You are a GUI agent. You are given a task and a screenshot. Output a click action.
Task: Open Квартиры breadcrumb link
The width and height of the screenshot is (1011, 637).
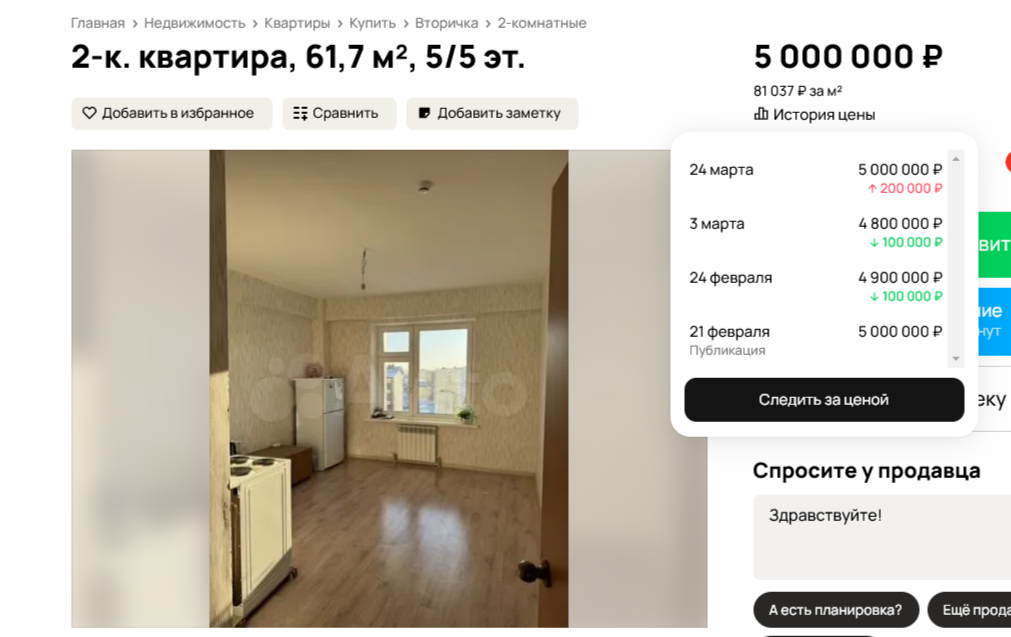click(x=297, y=23)
